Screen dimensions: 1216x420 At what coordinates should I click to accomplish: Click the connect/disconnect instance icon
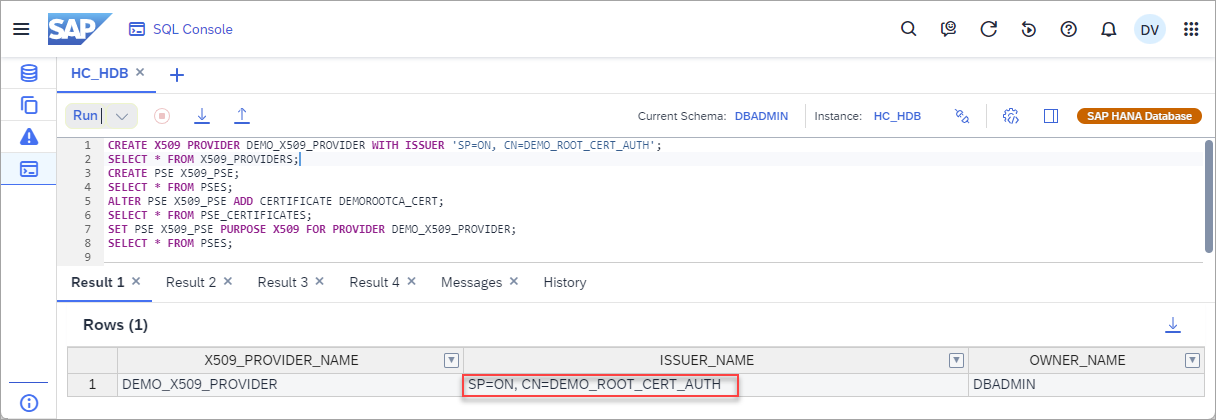[x=963, y=116]
